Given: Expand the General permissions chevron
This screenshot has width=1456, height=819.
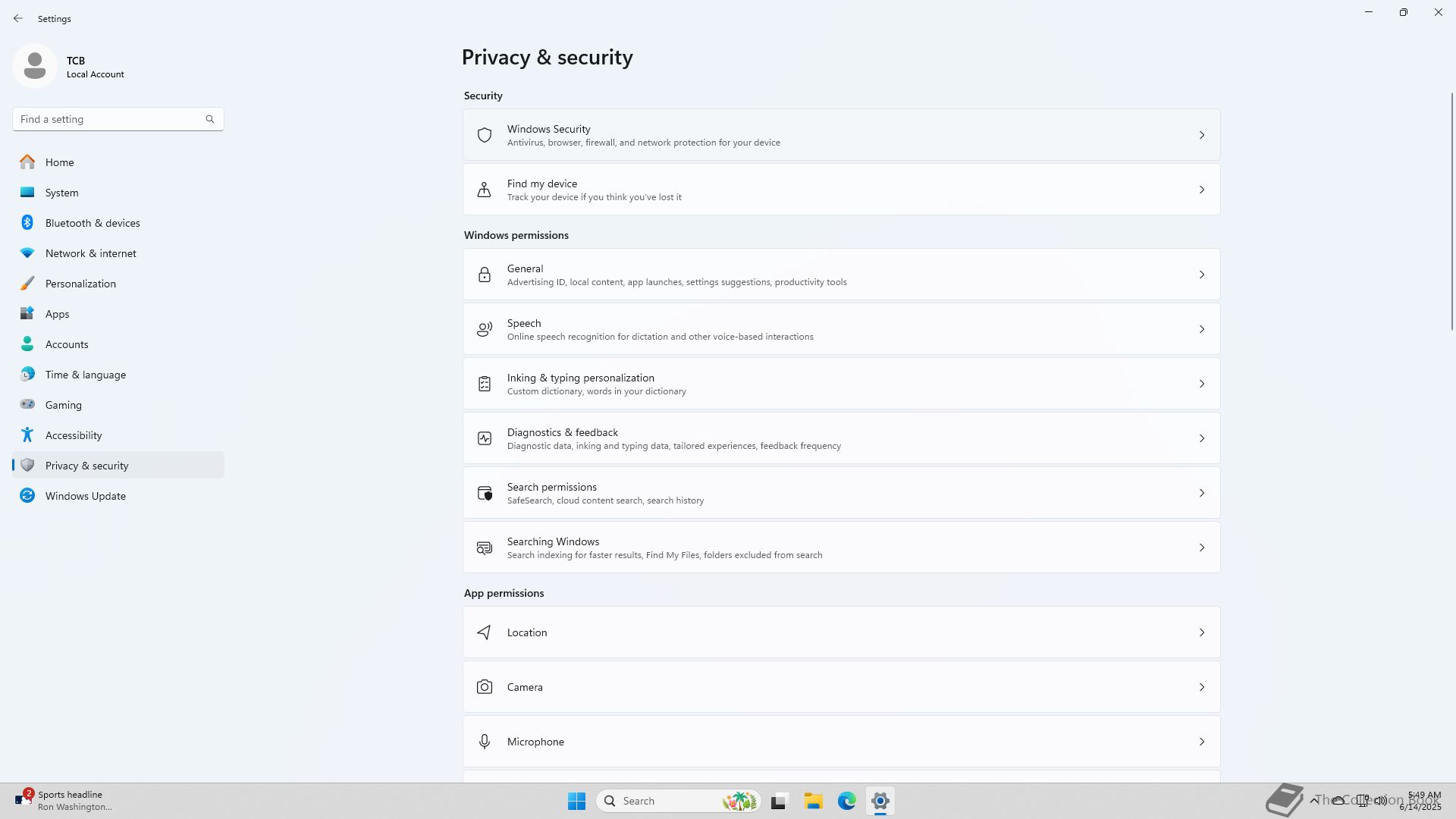Looking at the screenshot, I should pyautogui.click(x=1201, y=275).
